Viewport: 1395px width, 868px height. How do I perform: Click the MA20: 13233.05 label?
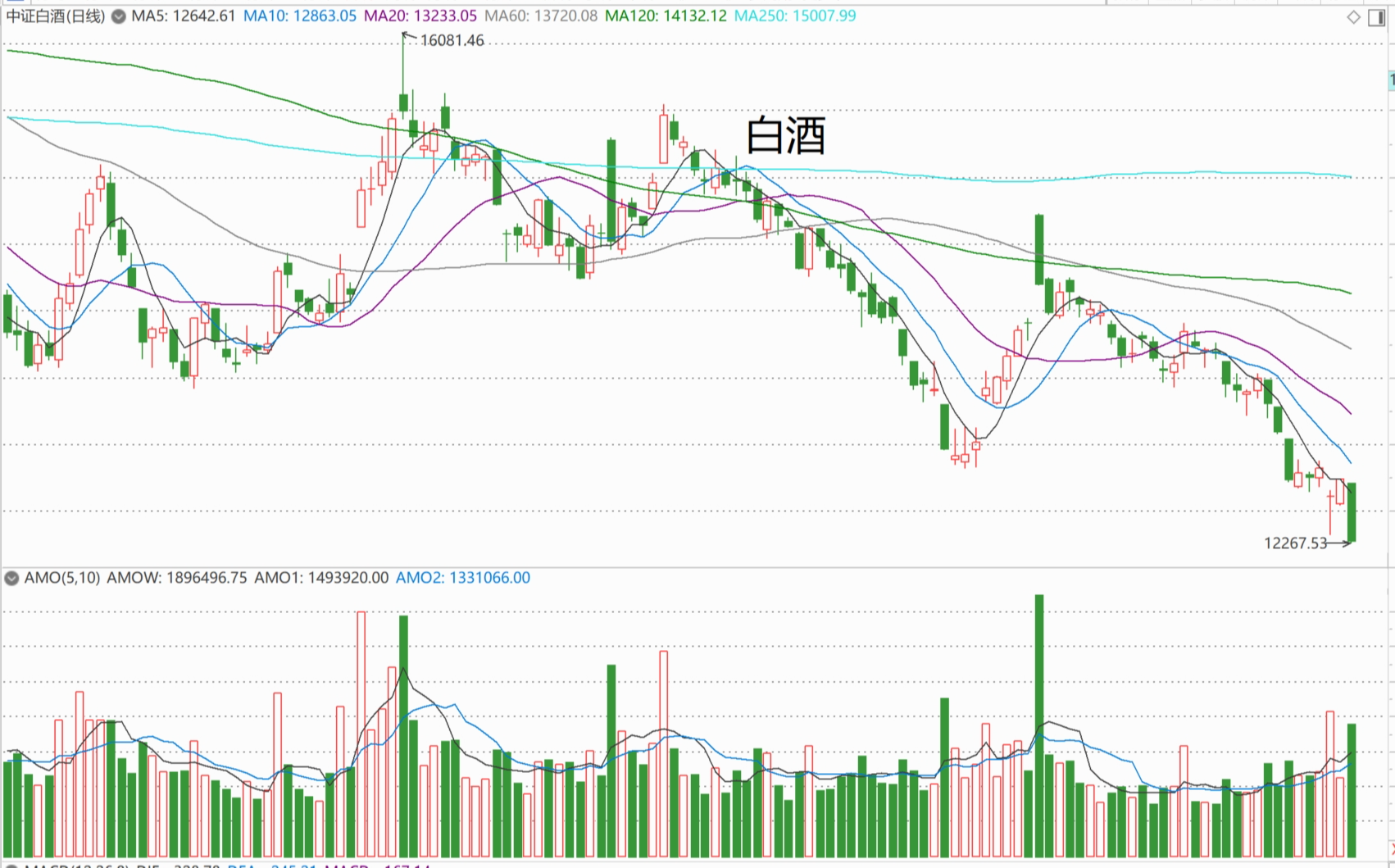click(420, 16)
